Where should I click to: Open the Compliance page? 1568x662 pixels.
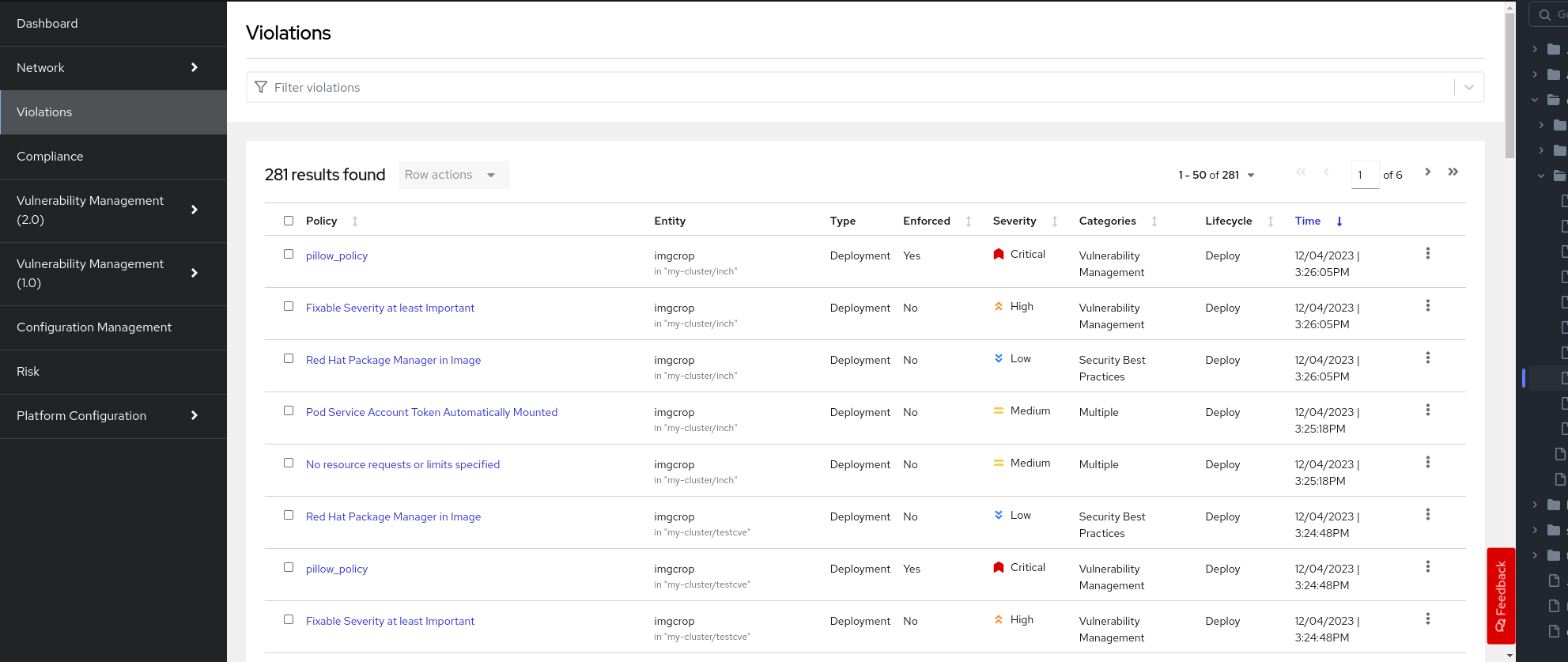pos(113,157)
